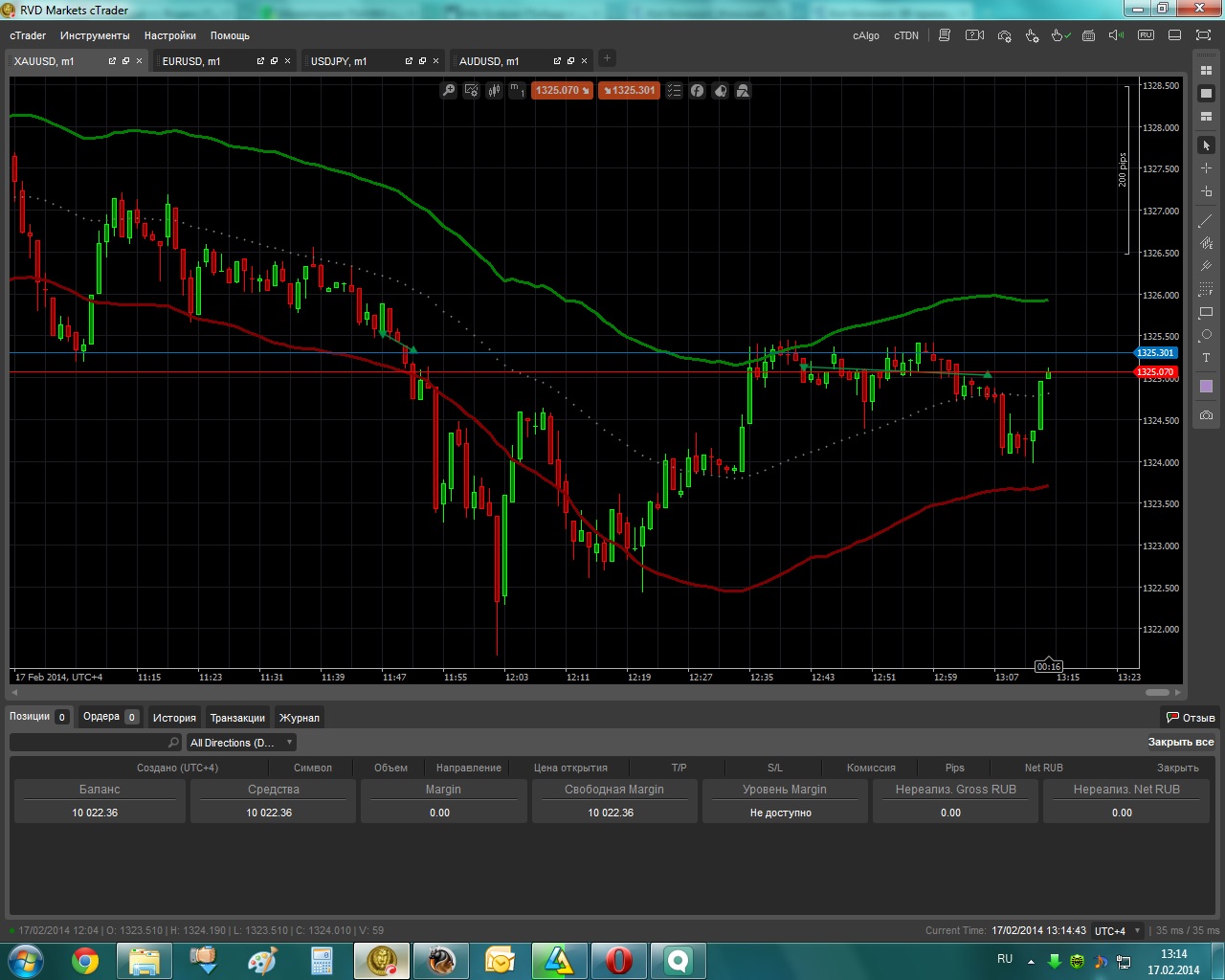Change language via RU icon
This screenshot has height=980, width=1225.
[1146, 35]
